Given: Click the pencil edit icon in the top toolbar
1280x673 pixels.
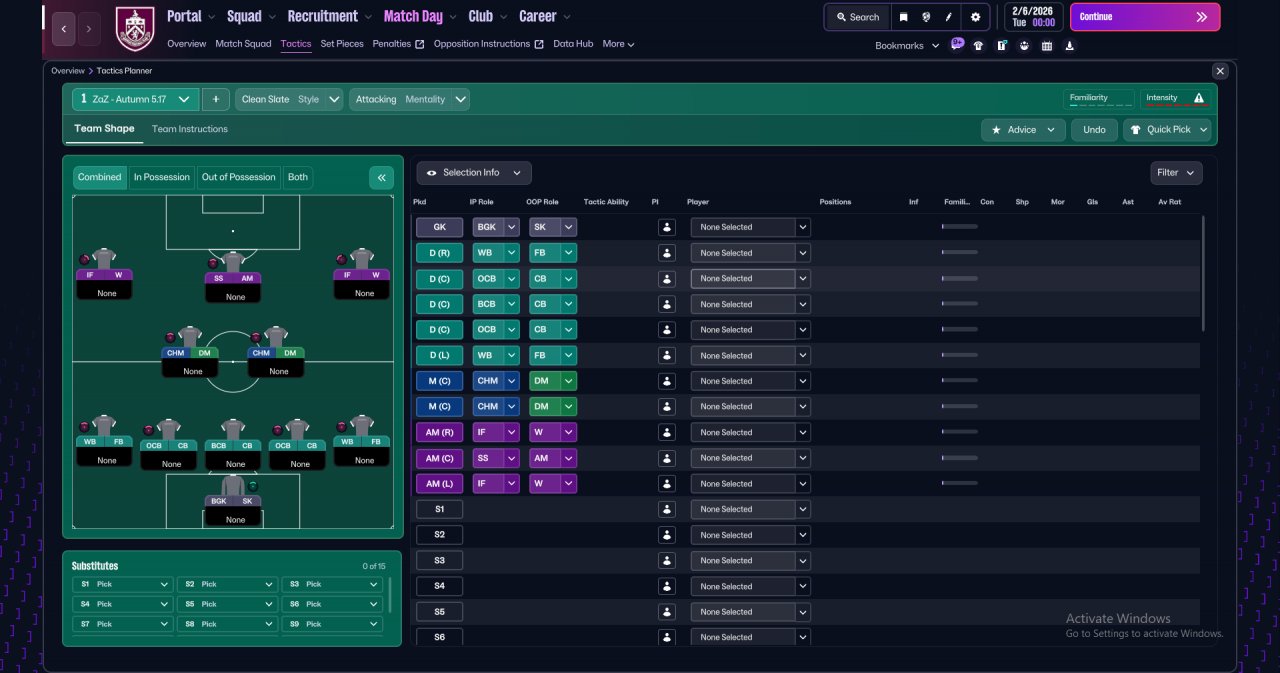Looking at the screenshot, I should point(949,17).
